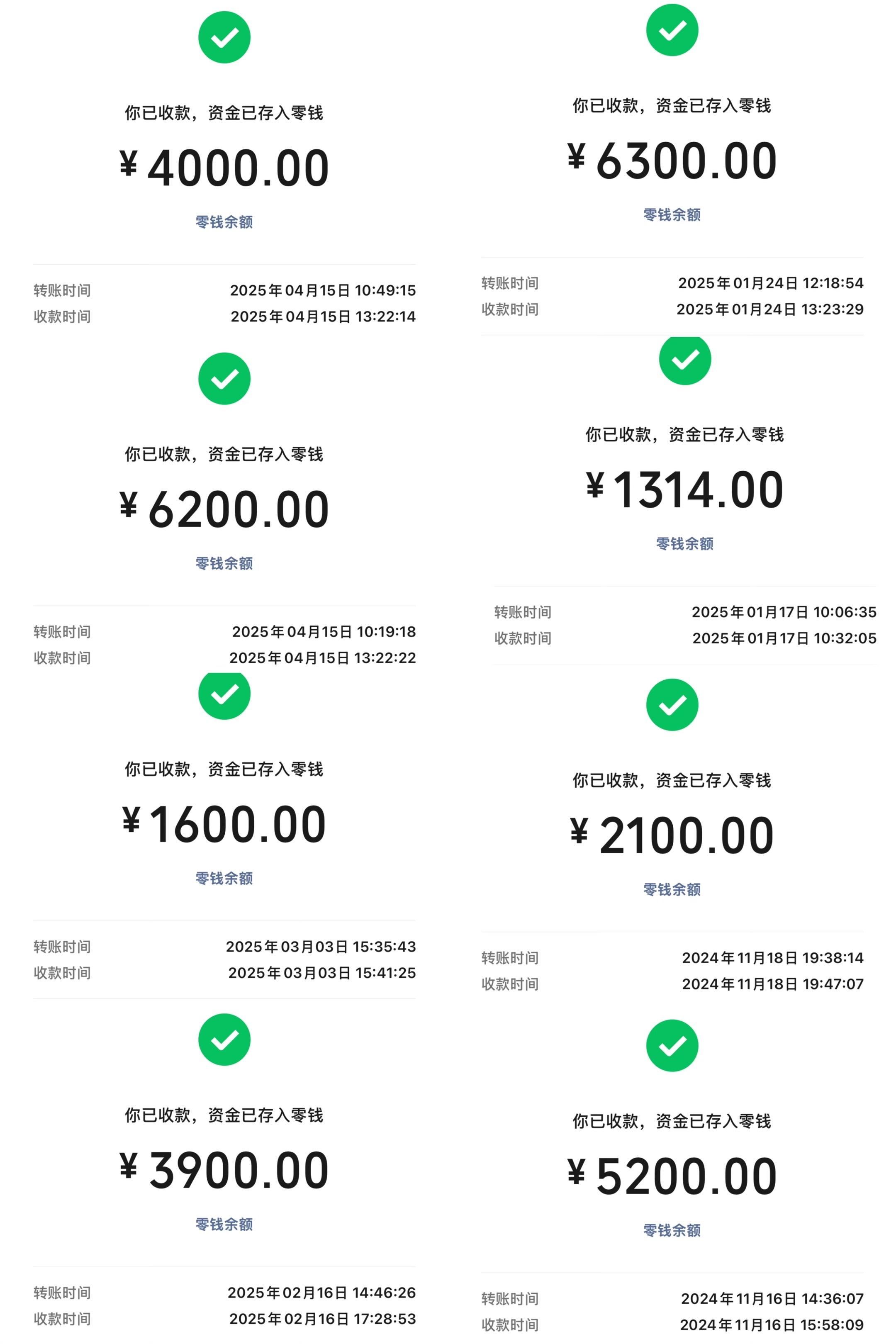Image resolution: width=896 pixels, height=1344 pixels.
Task: Open 零钱余额 link under ¥6300.00
Action: [x=672, y=214]
